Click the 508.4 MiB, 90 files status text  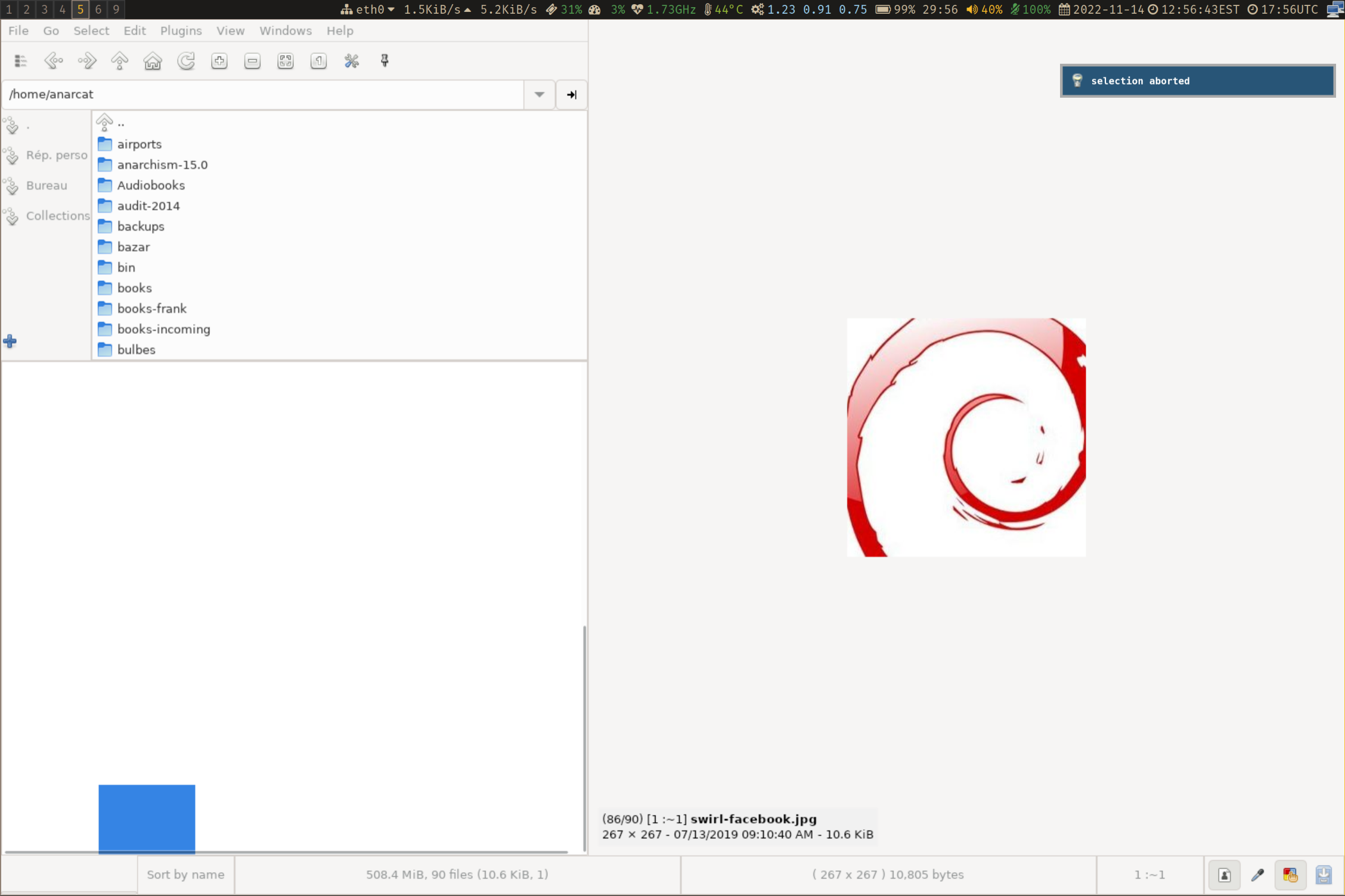tap(457, 875)
